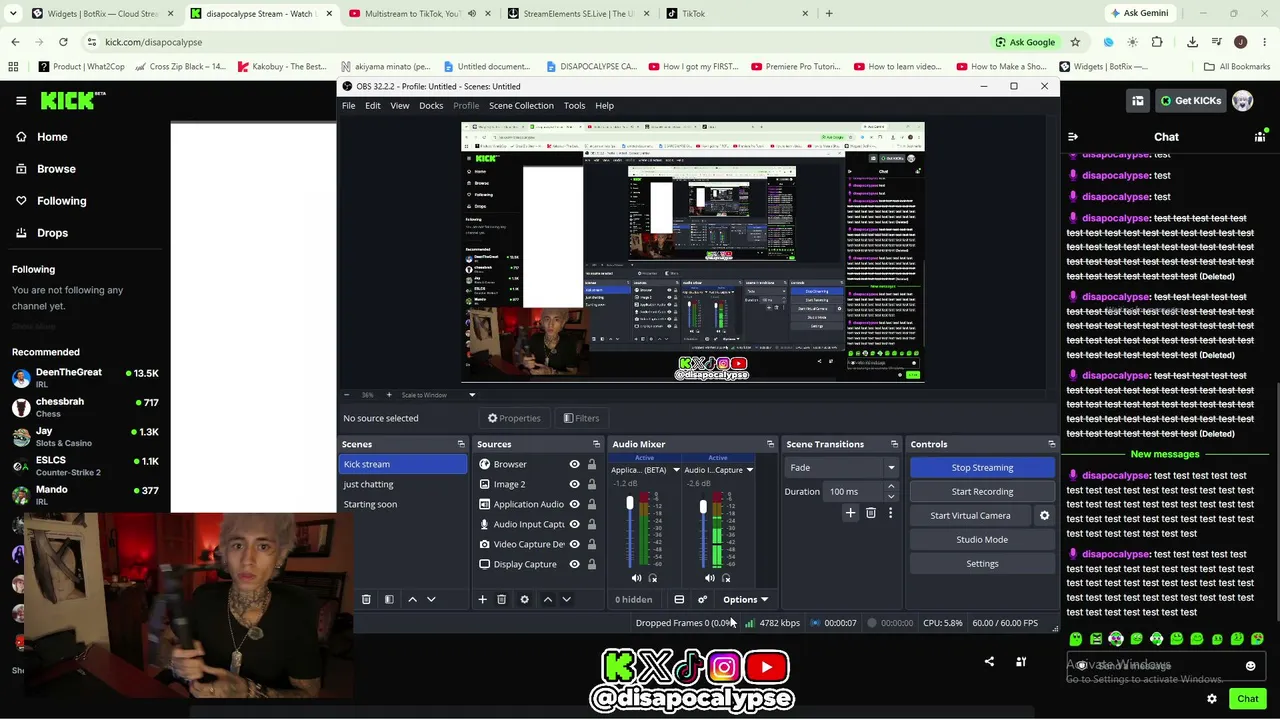The image size is (1280, 720).
Task: Open the OBS File menu
Action: 349,105
